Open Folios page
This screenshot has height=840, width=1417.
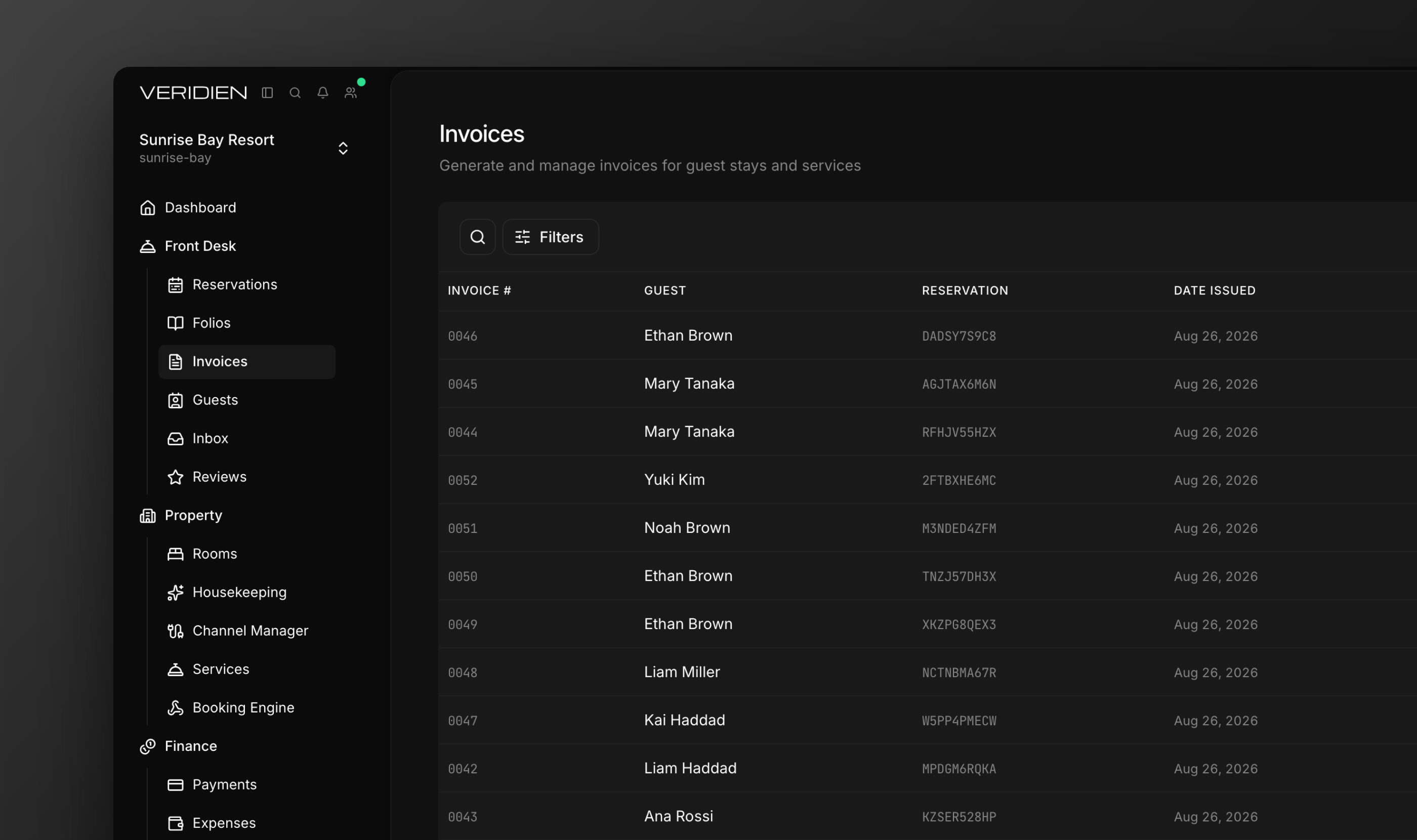tap(212, 323)
